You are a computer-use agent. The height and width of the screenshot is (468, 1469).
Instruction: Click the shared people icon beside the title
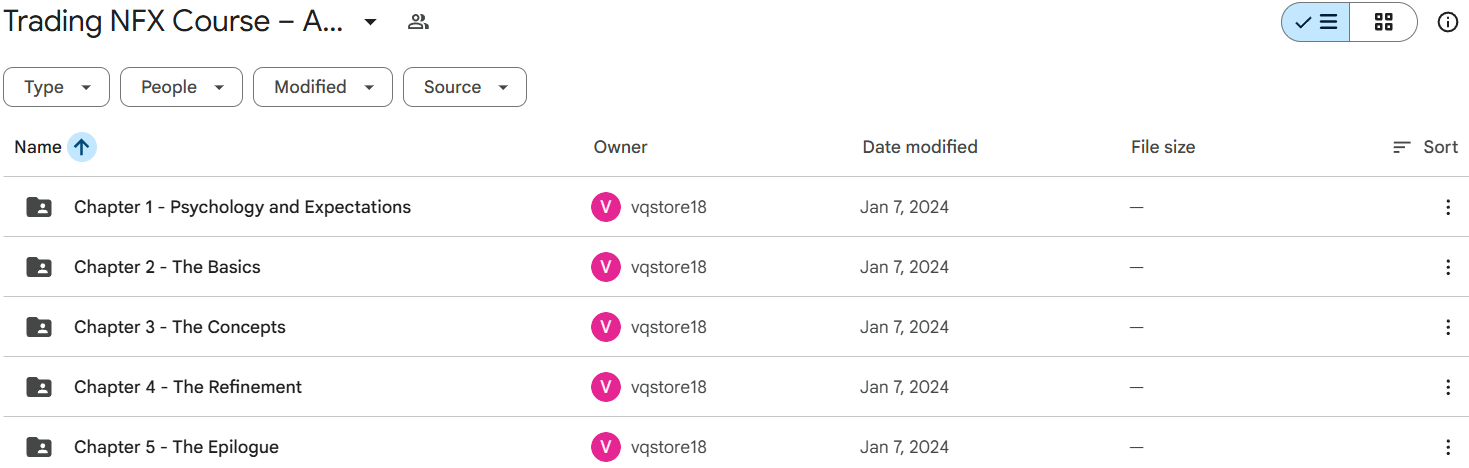pyautogui.click(x=418, y=22)
